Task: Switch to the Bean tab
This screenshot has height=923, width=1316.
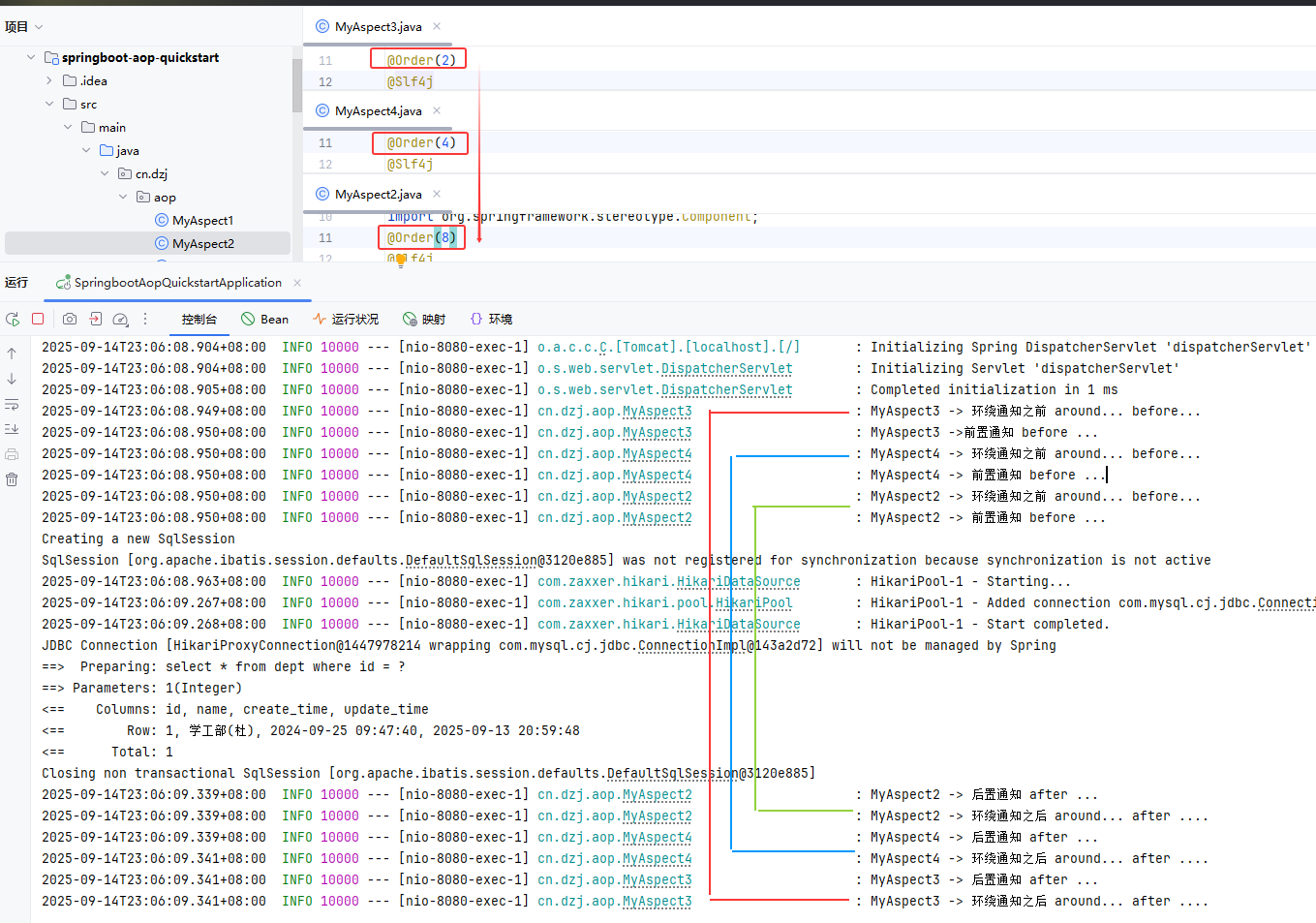Action: (x=264, y=319)
